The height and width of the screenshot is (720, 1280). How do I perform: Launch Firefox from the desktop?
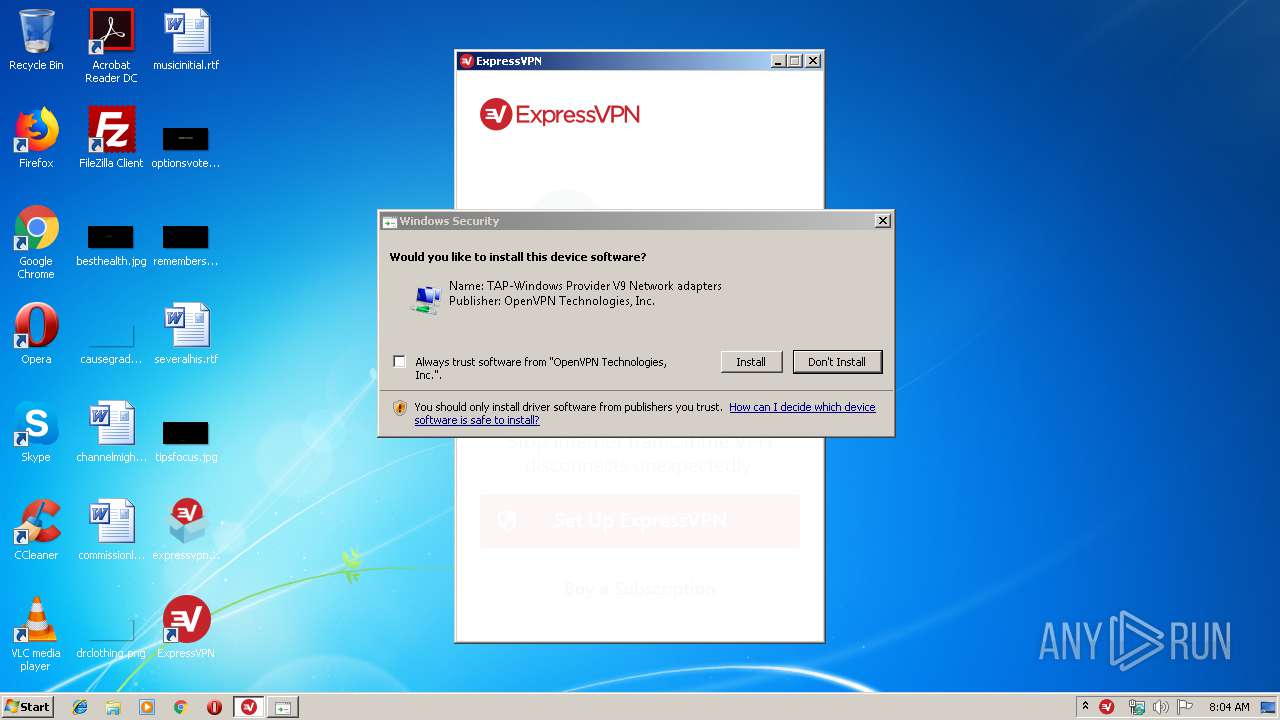click(x=36, y=138)
